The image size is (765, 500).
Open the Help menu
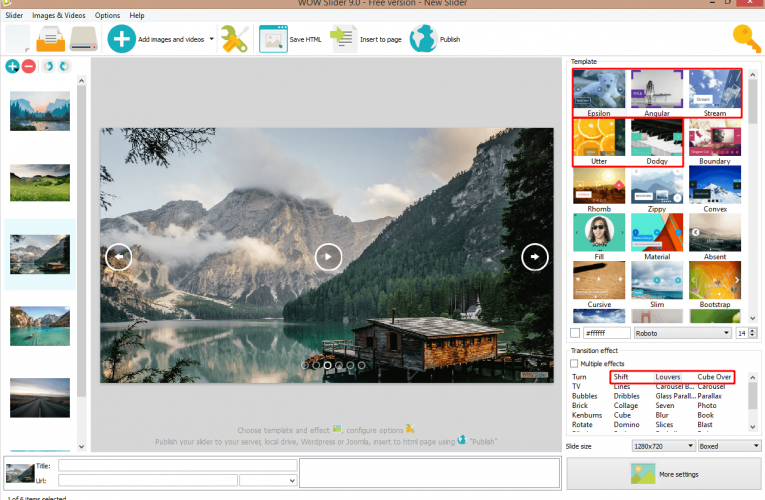[x=137, y=15]
